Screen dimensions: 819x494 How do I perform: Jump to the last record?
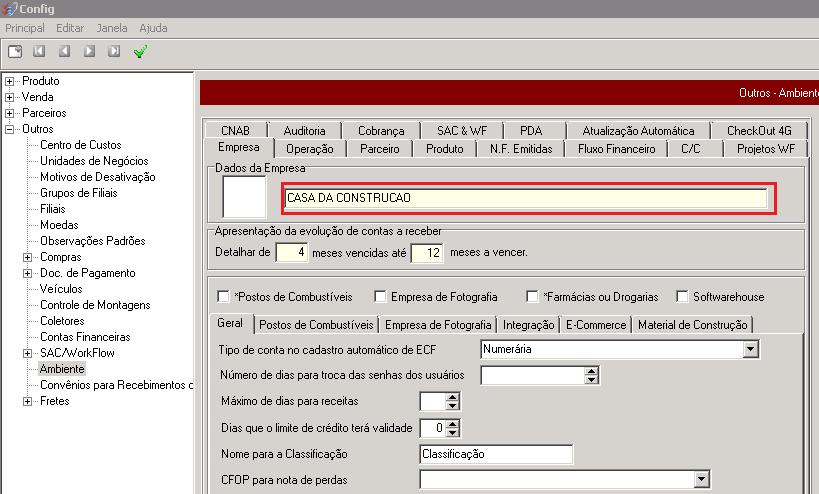(115, 51)
